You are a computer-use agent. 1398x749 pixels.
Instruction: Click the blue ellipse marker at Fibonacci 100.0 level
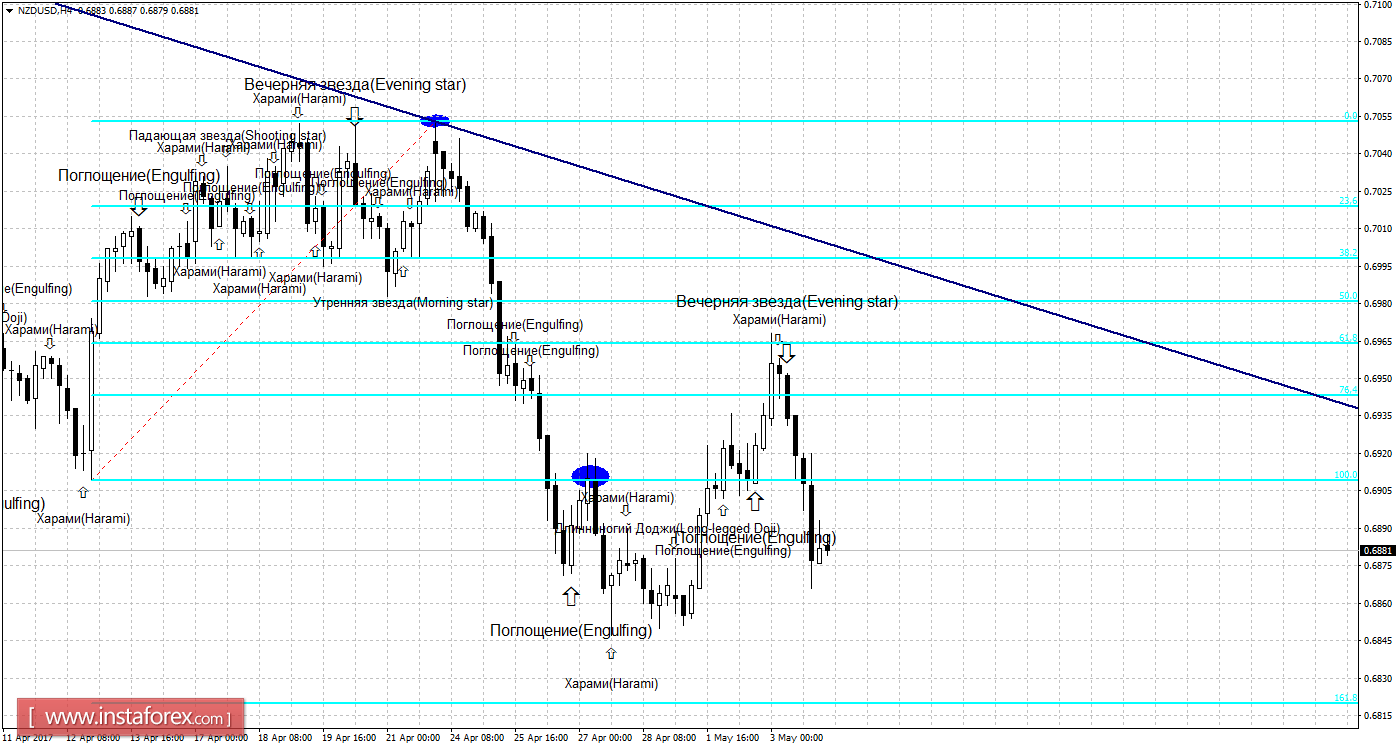pyautogui.click(x=590, y=476)
